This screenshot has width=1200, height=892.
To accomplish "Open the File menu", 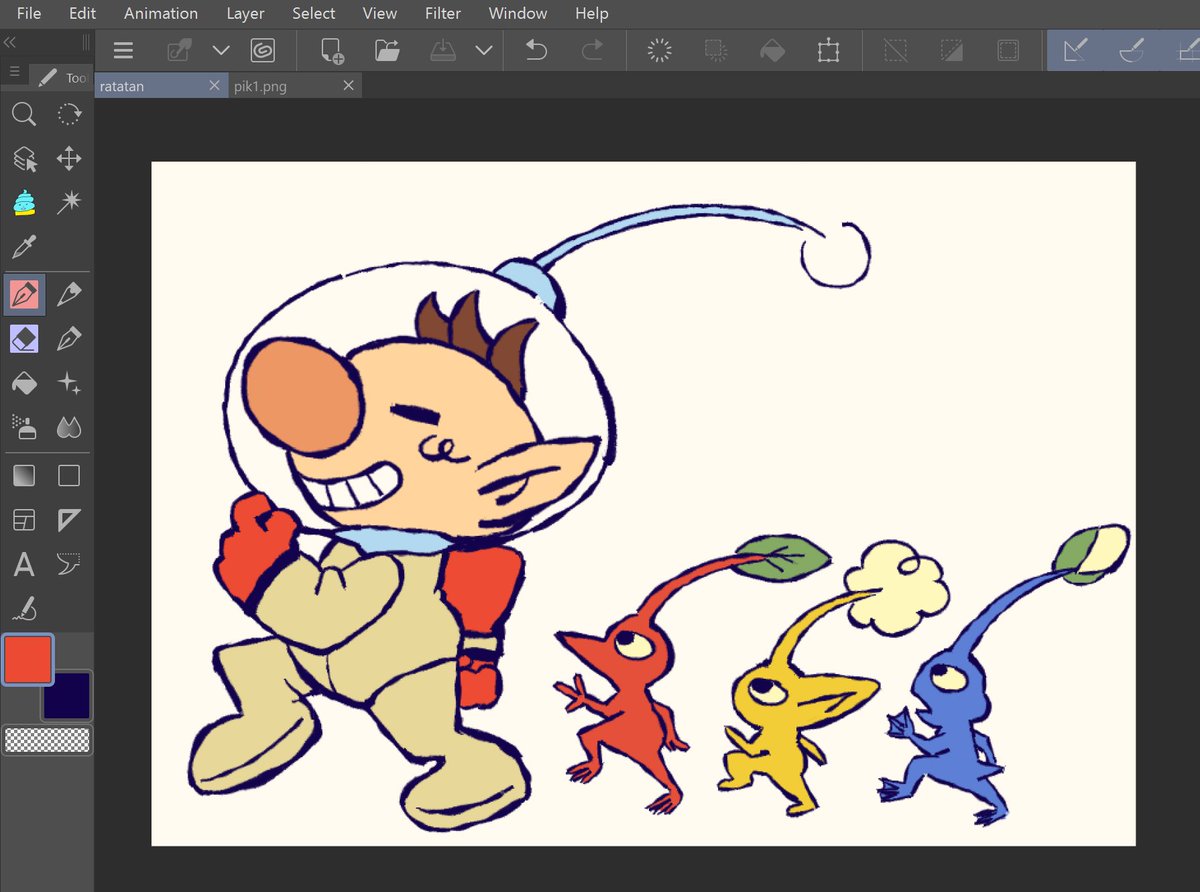I will [x=29, y=13].
